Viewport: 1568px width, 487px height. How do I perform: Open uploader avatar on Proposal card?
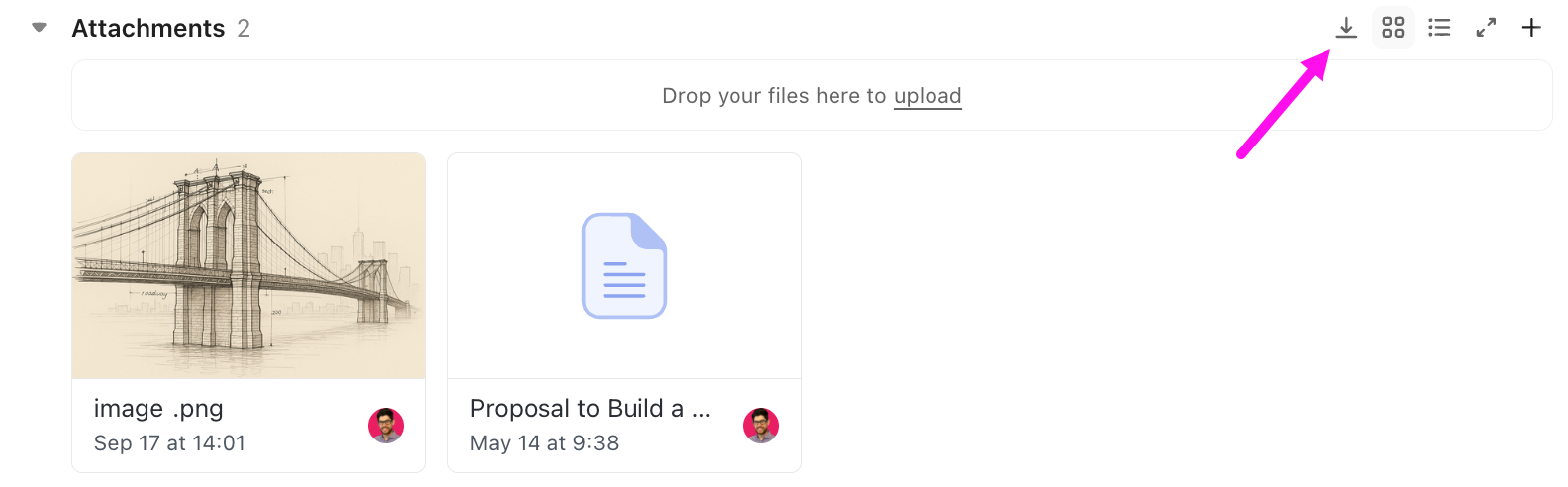tap(761, 426)
